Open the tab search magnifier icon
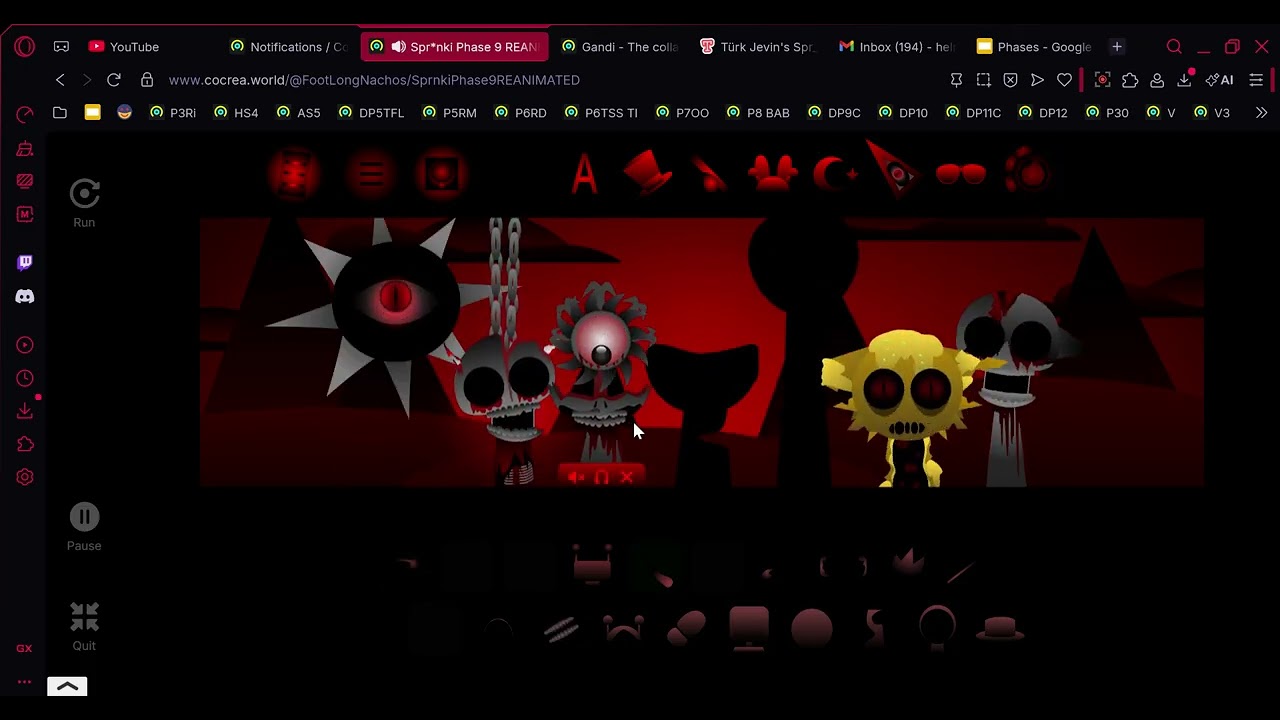The image size is (1280, 720). pos(1174,47)
